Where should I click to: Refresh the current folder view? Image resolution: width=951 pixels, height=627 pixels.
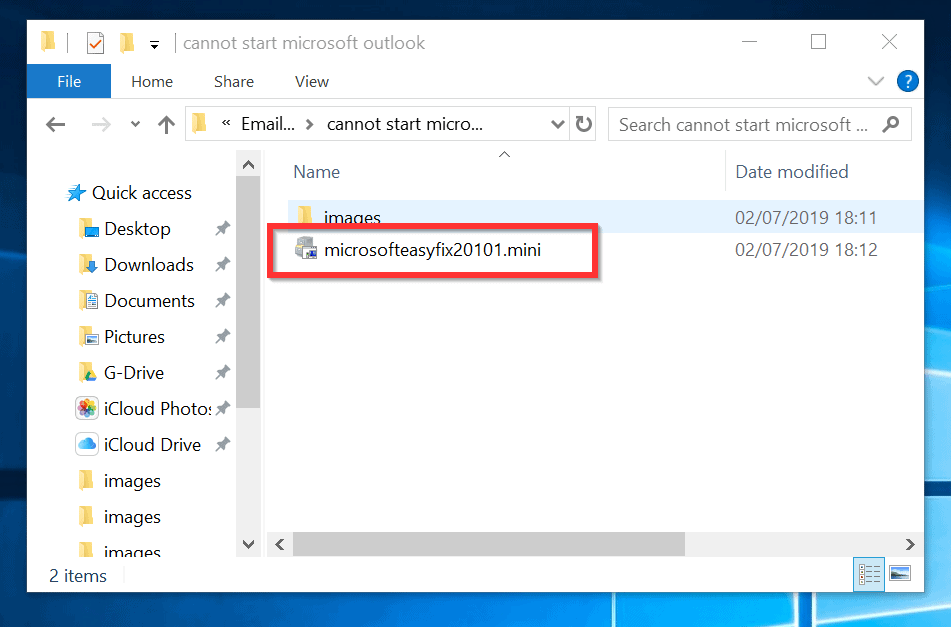click(x=584, y=125)
